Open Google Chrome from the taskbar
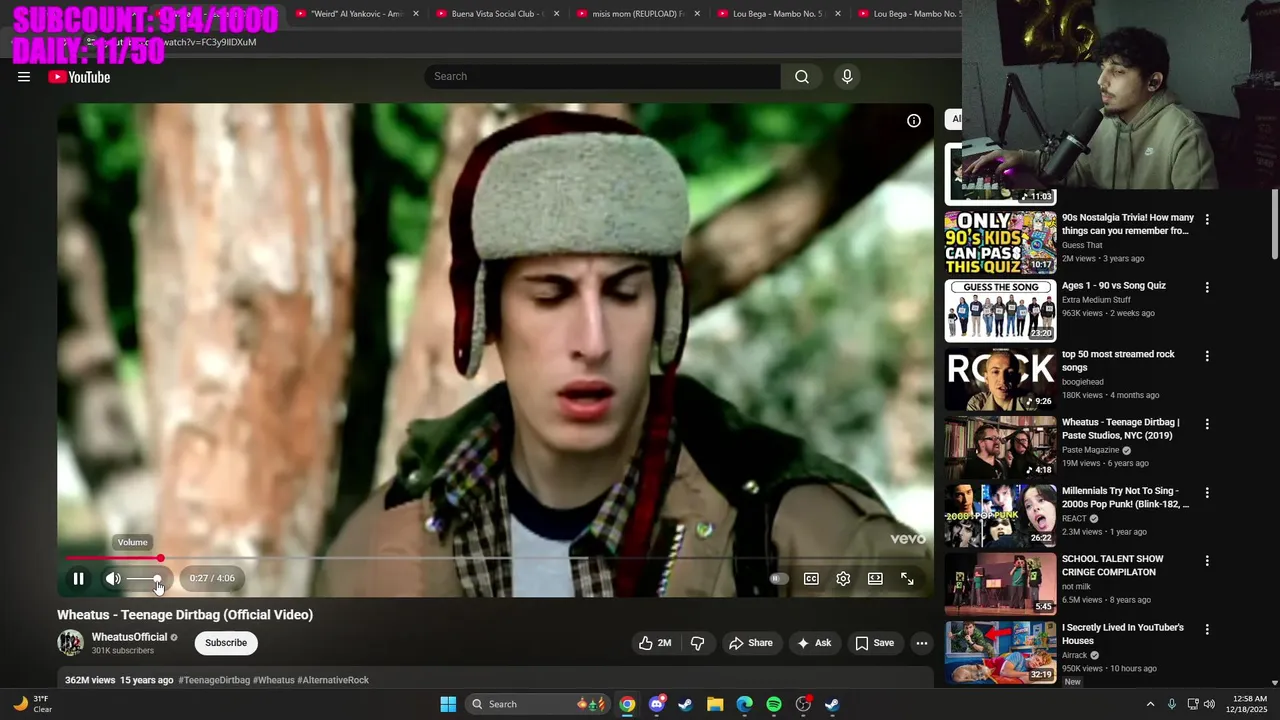This screenshot has width=1280, height=720. [627, 704]
